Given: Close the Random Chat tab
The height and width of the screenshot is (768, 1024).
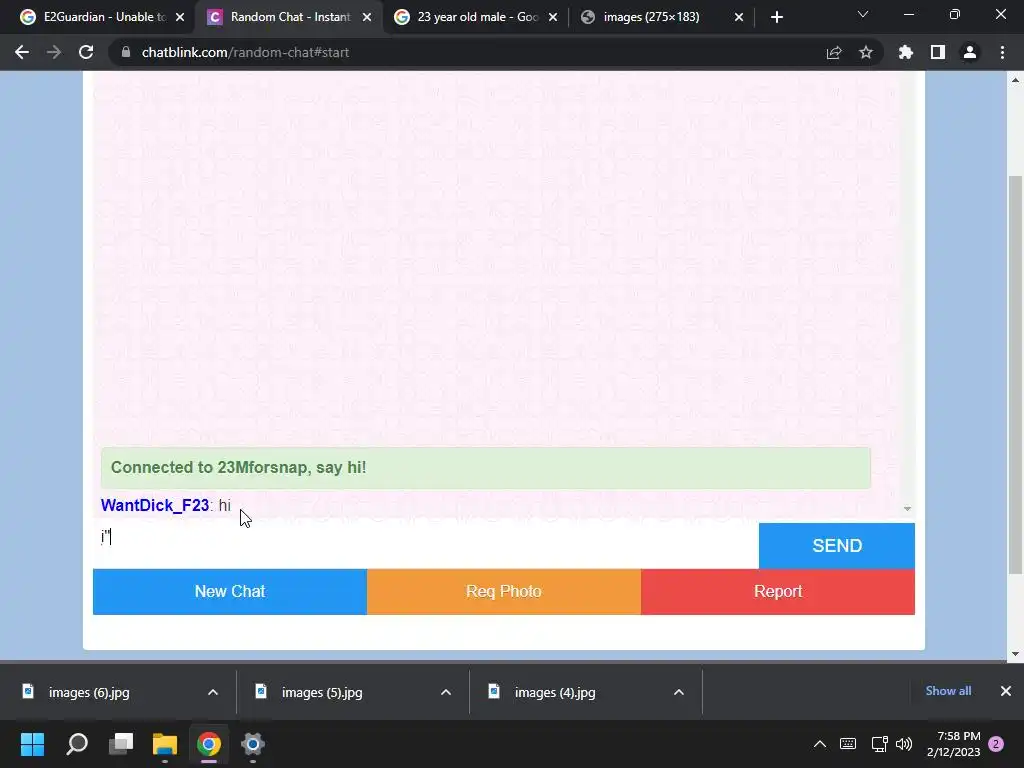Looking at the screenshot, I should (367, 17).
